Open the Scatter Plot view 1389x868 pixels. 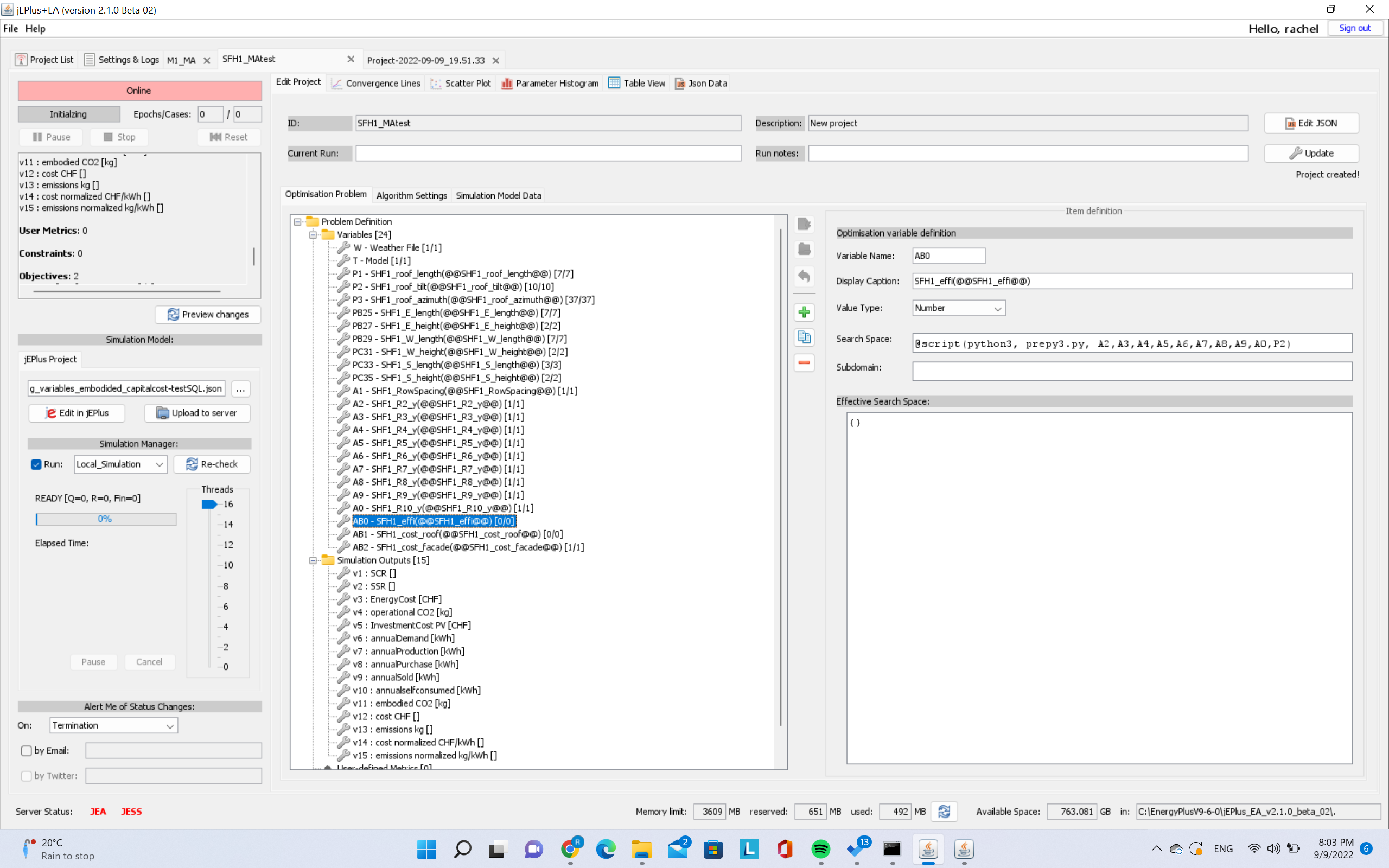point(460,82)
